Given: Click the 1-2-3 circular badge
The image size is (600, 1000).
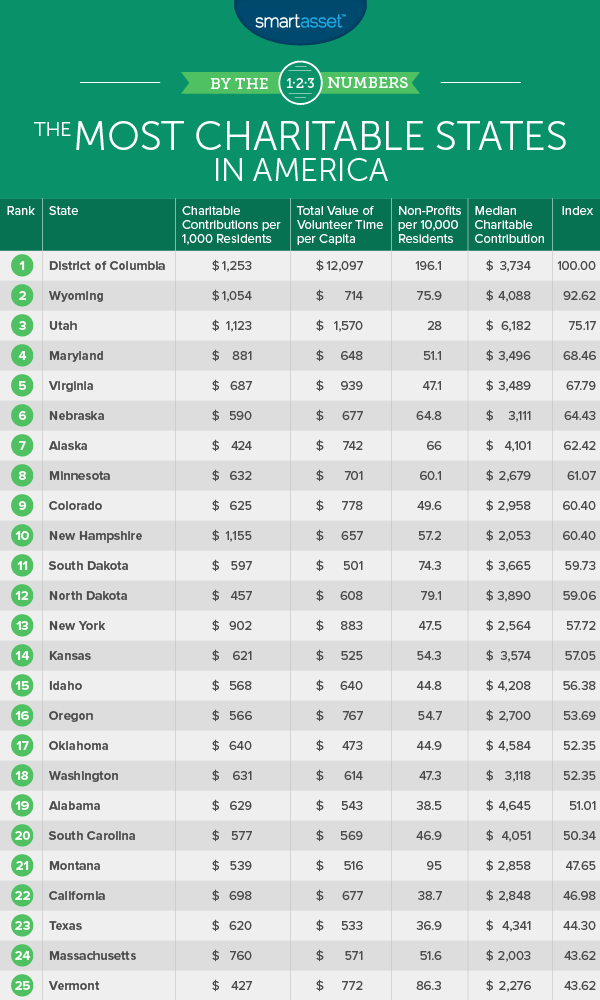Looking at the screenshot, I should [x=300, y=82].
